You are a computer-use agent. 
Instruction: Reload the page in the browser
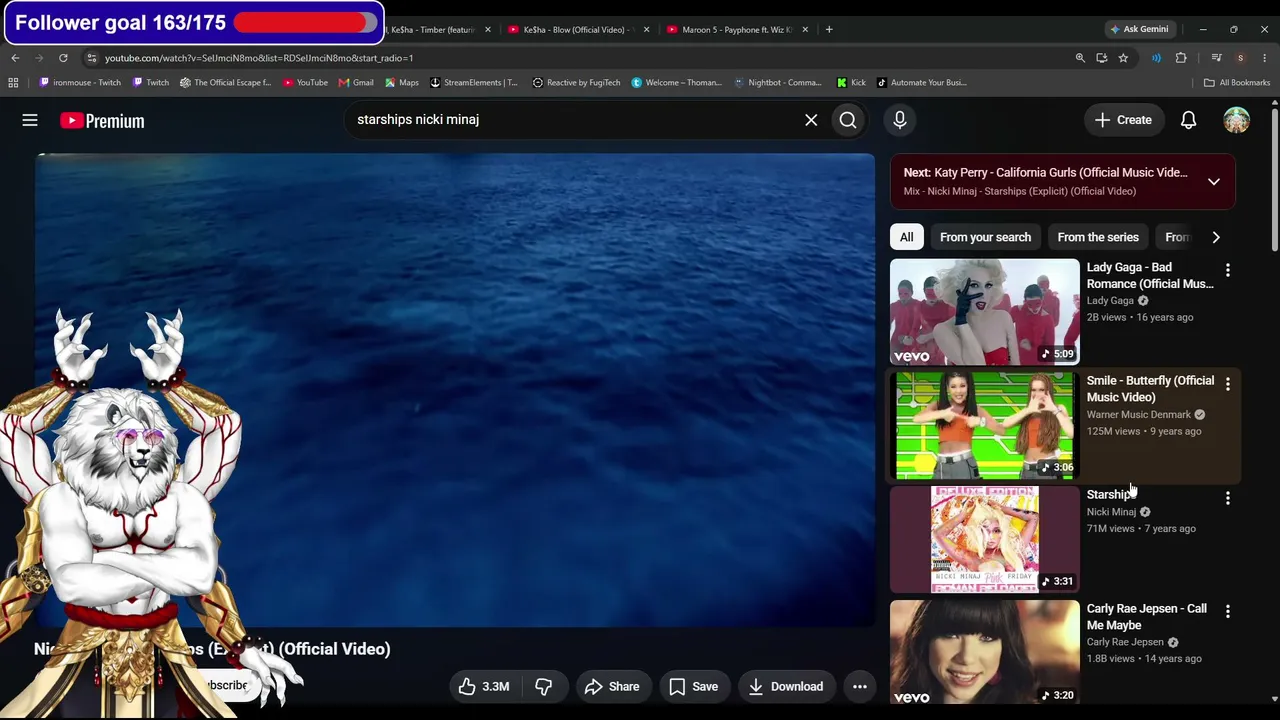click(x=63, y=58)
